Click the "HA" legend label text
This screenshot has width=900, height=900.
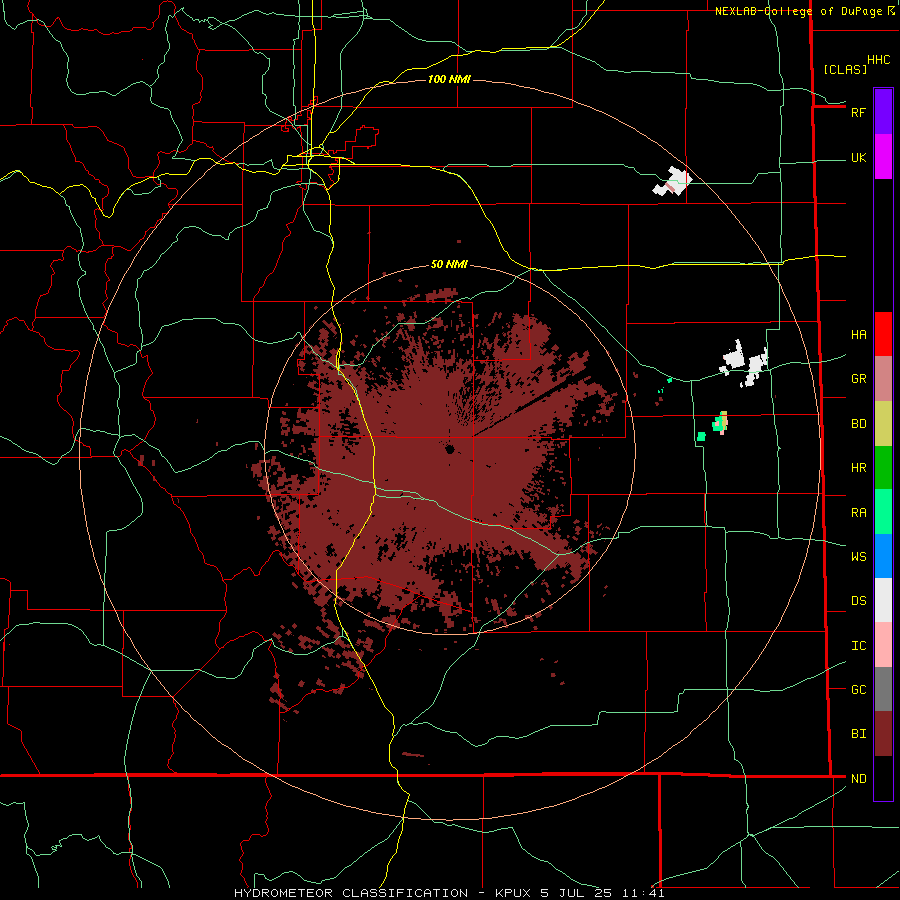858,335
